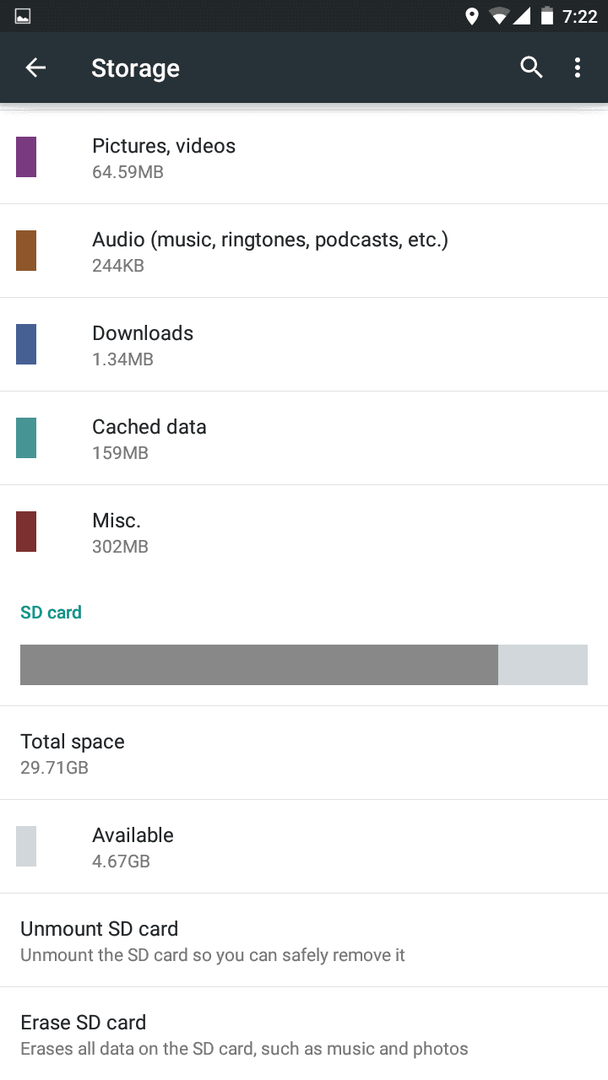
Task: Click the brown Audio color swatch
Action: (26, 251)
